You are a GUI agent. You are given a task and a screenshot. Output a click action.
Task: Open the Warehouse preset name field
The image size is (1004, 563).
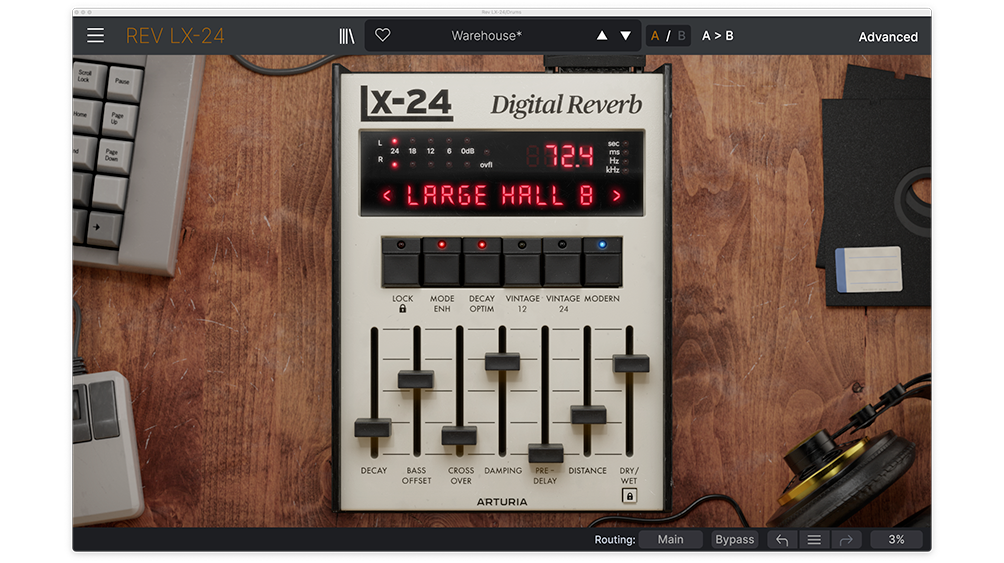coord(487,36)
